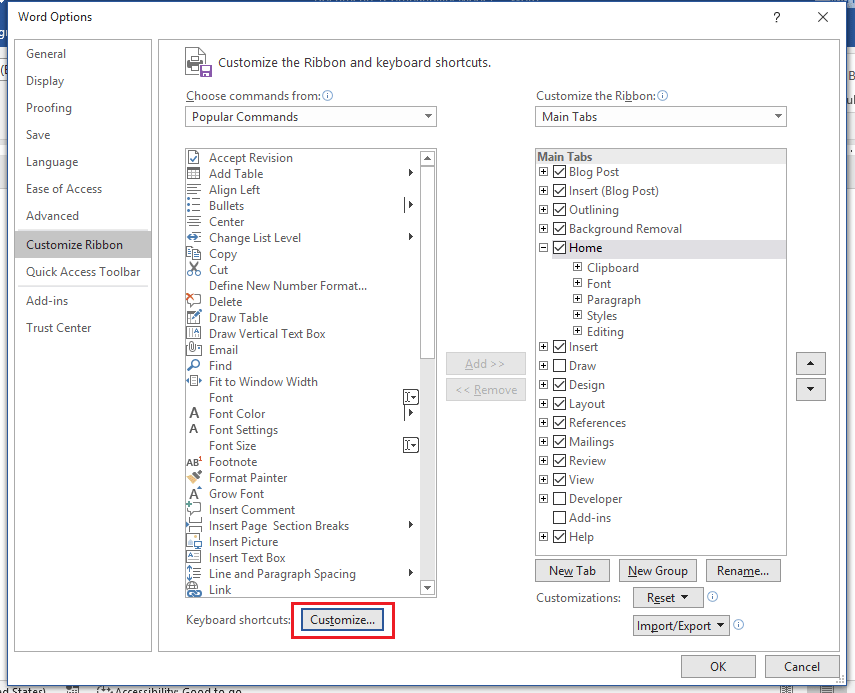The height and width of the screenshot is (693, 855).
Task: Collapse the Home tab tree node
Action: click(x=543, y=248)
